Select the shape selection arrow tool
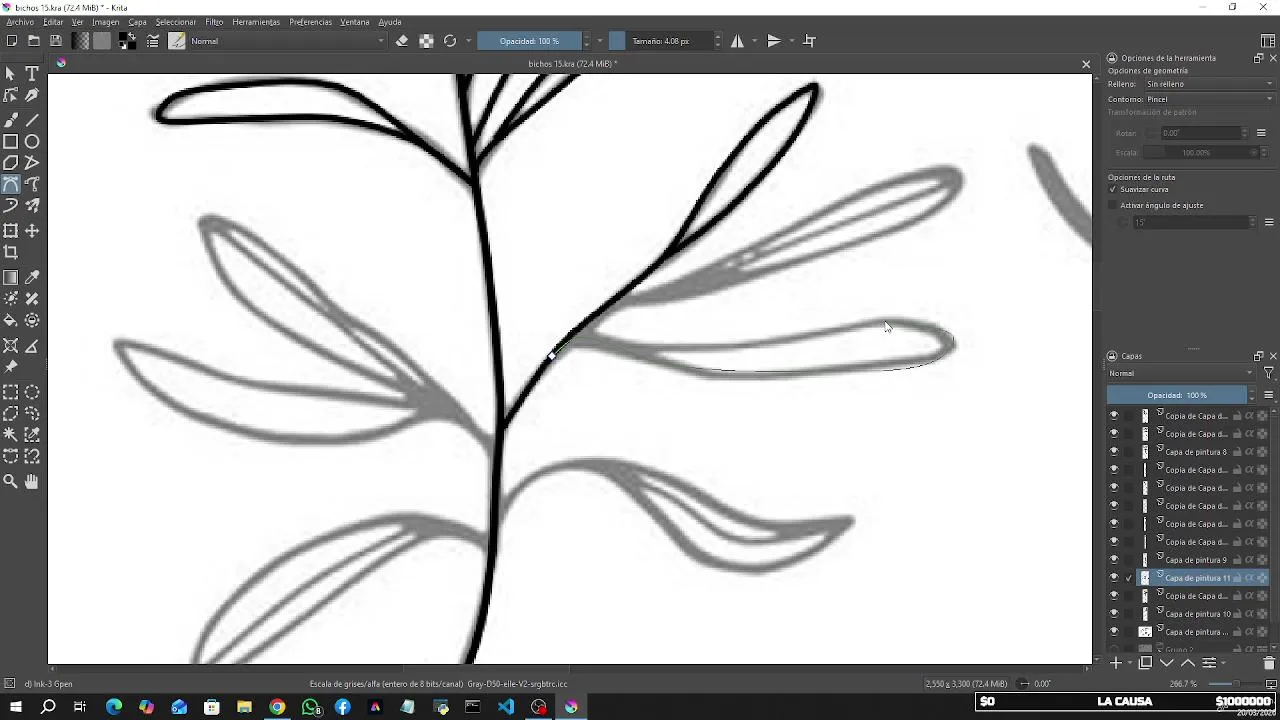Screen dimensions: 1280x720 coord(11,74)
